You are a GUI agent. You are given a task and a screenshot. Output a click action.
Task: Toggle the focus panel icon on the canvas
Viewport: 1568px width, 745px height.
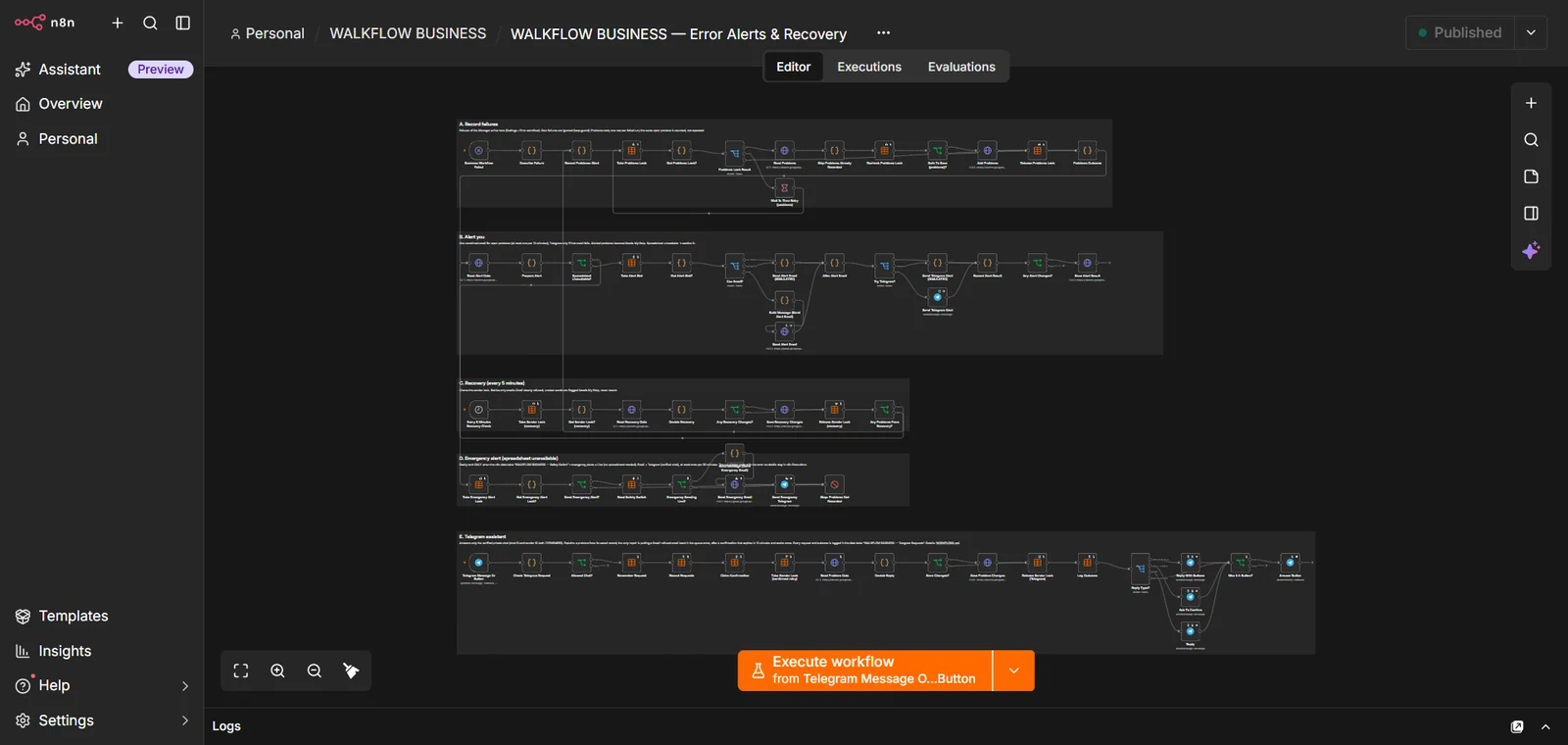click(1531, 213)
